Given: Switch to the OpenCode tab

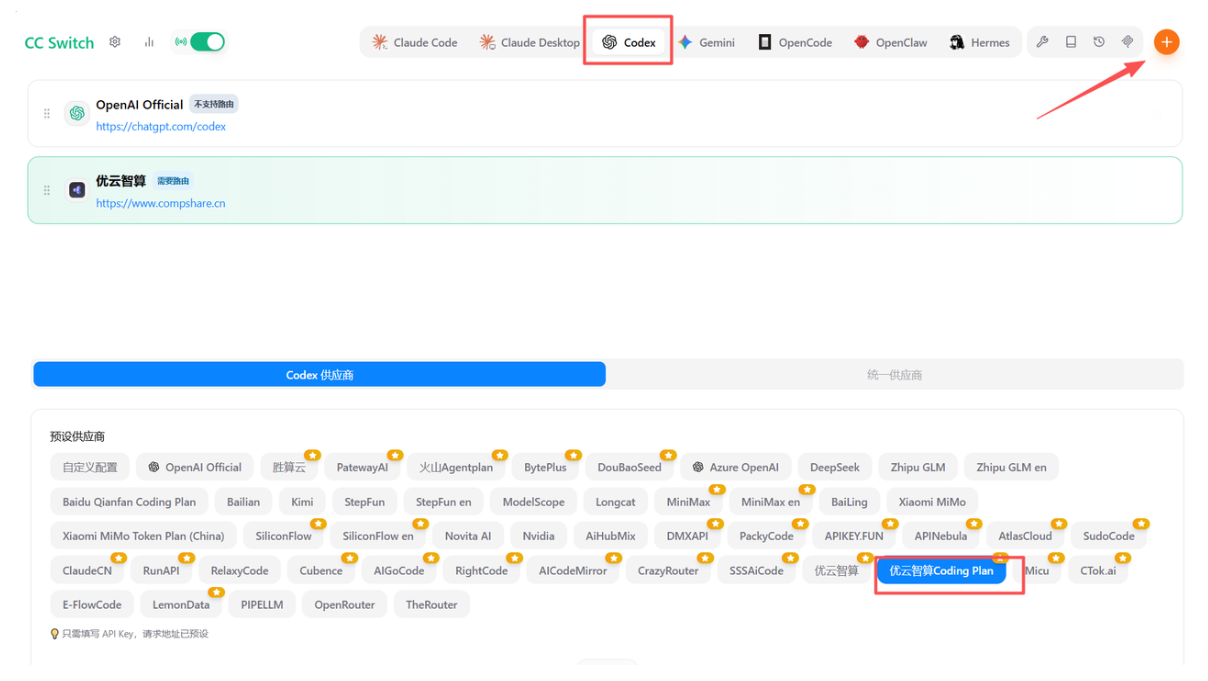Looking at the screenshot, I should coord(795,42).
